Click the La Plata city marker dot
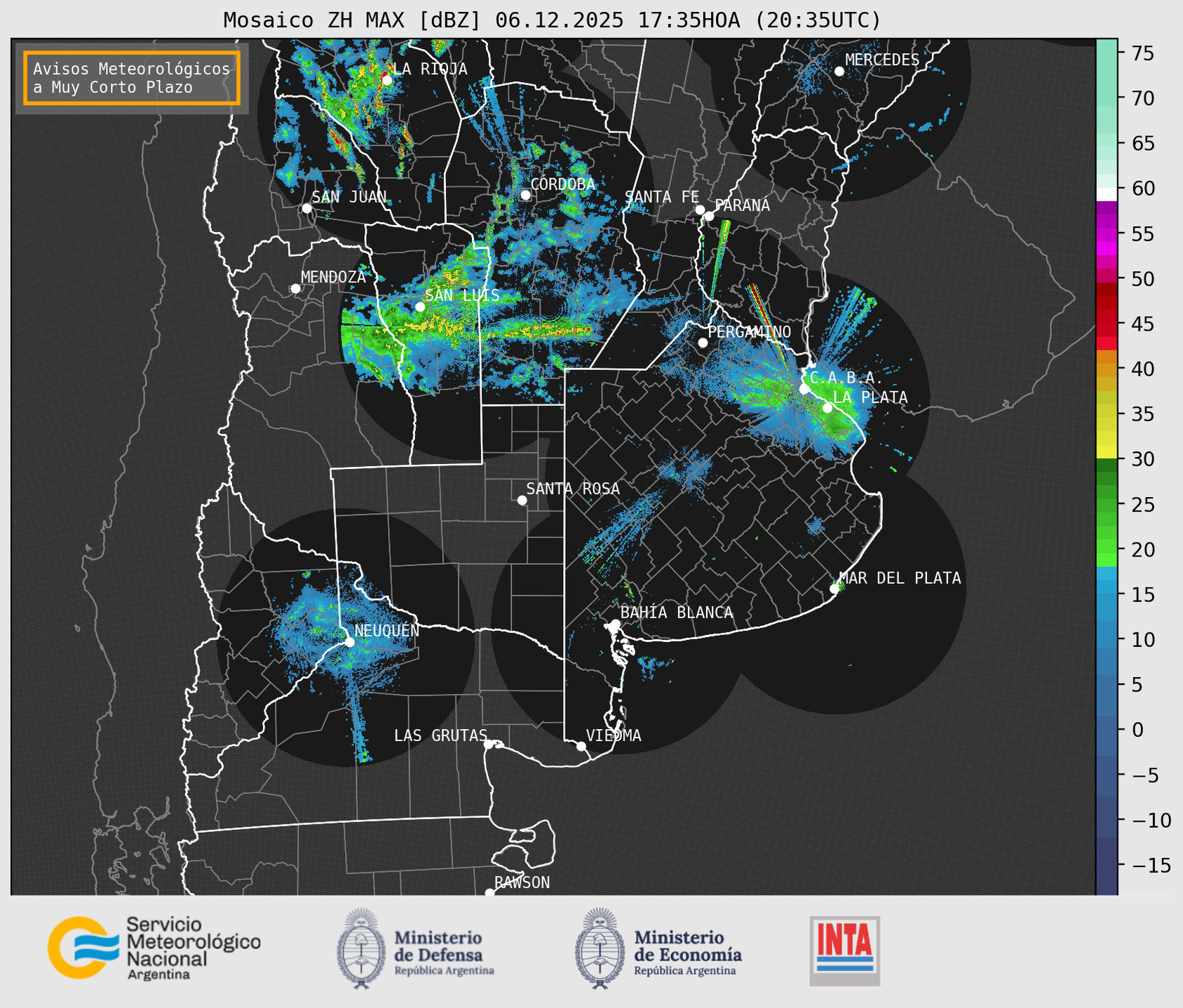Image resolution: width=1183 pixels, height=1008 pixels. pos(827,408)
